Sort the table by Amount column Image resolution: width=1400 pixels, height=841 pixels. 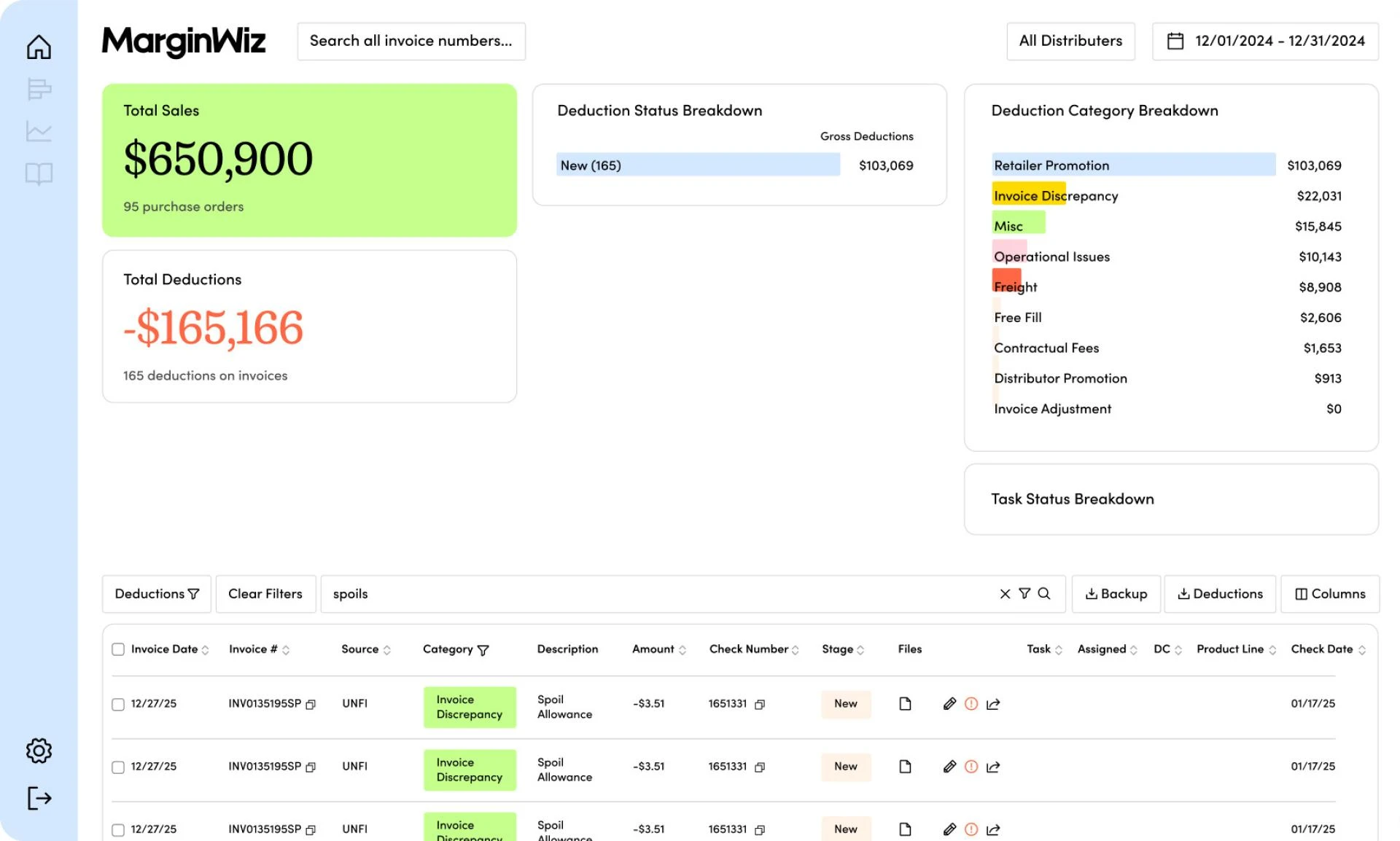(x=681, y=649)
